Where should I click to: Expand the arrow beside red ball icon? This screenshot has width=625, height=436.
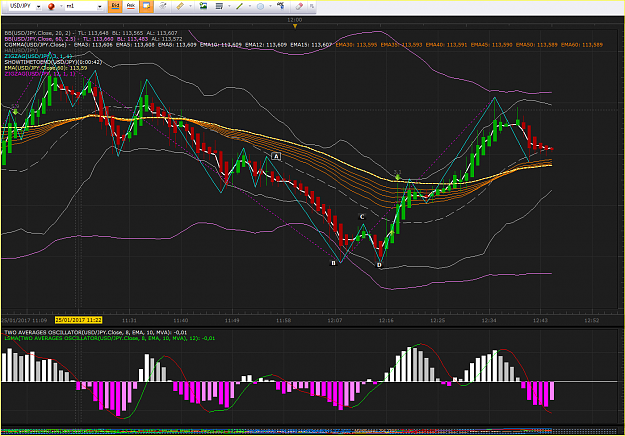tap(61, 6)
